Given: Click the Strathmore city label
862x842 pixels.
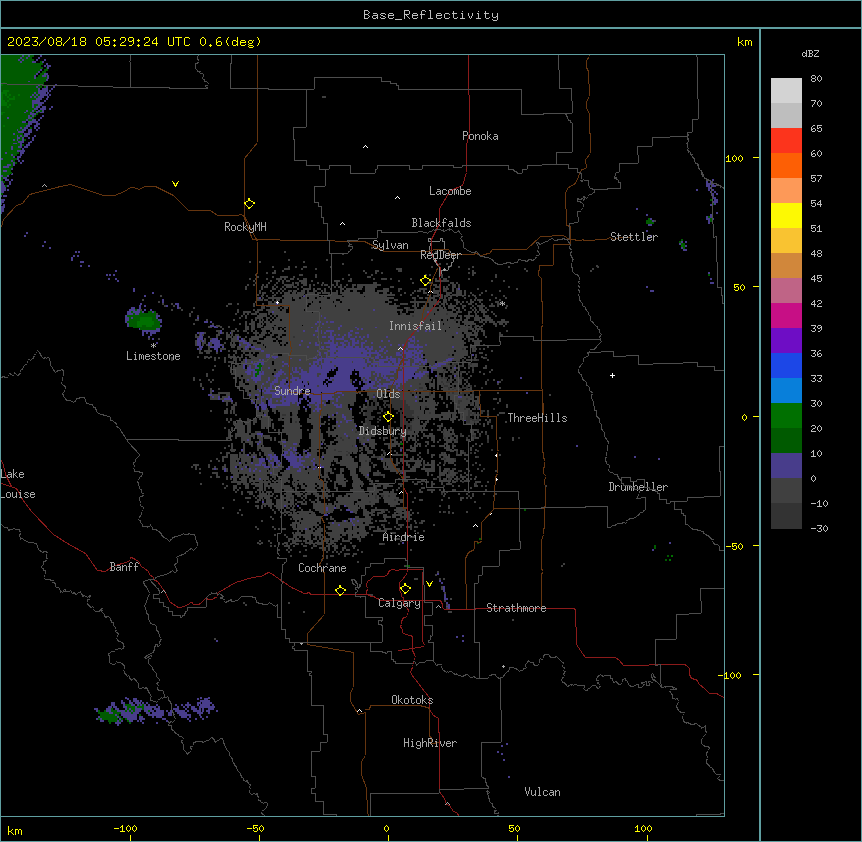Looking at the screenshot, I should tap(516, 608).
